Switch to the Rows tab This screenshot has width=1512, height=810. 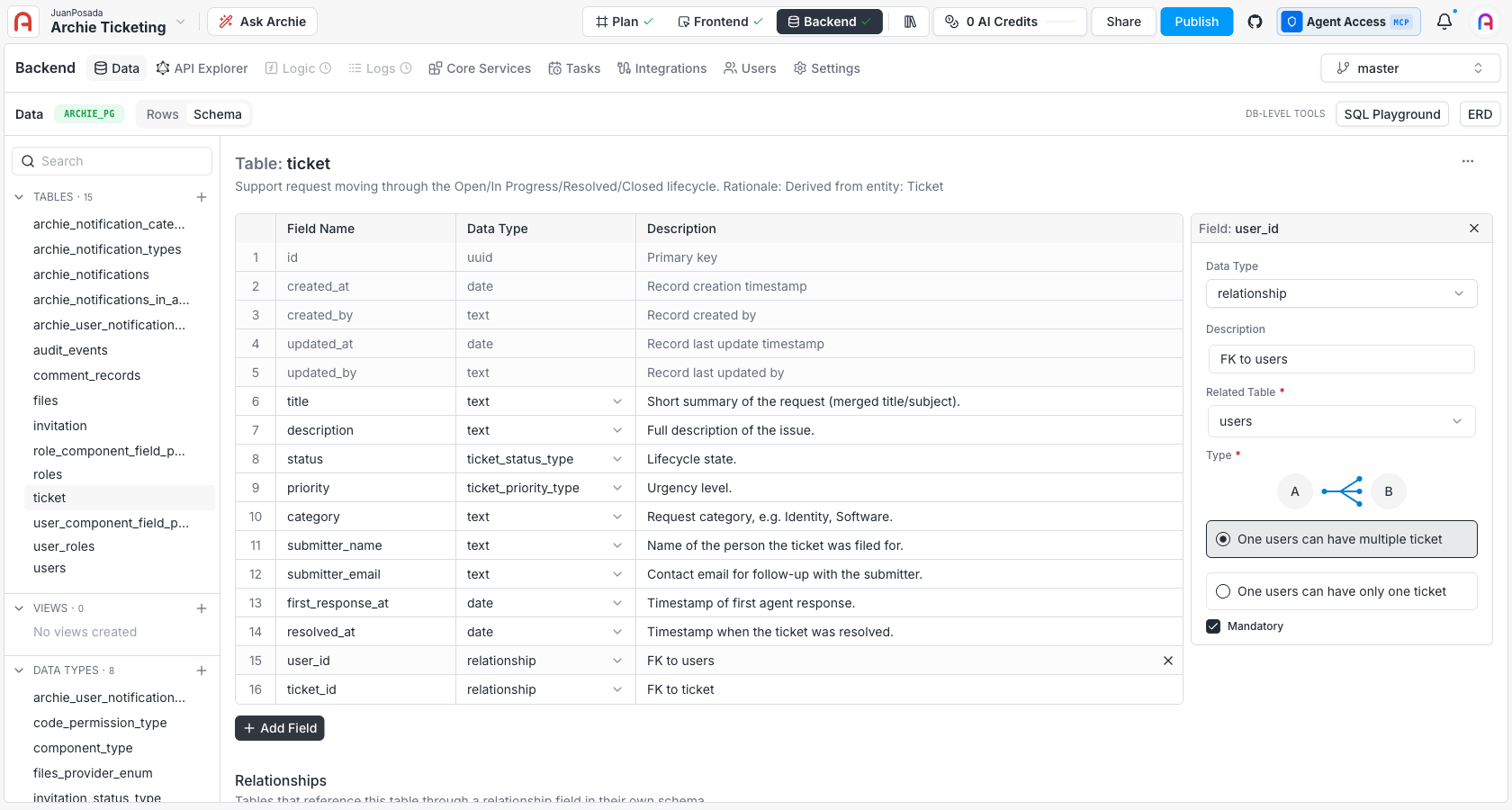[x=163, y=114]
